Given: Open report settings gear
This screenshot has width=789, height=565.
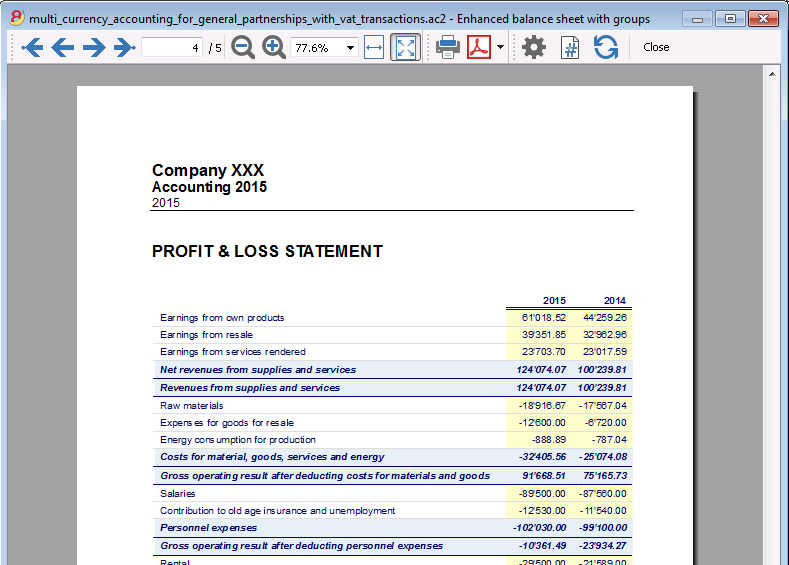Looking at the screenshot, I should click(533, 47).
